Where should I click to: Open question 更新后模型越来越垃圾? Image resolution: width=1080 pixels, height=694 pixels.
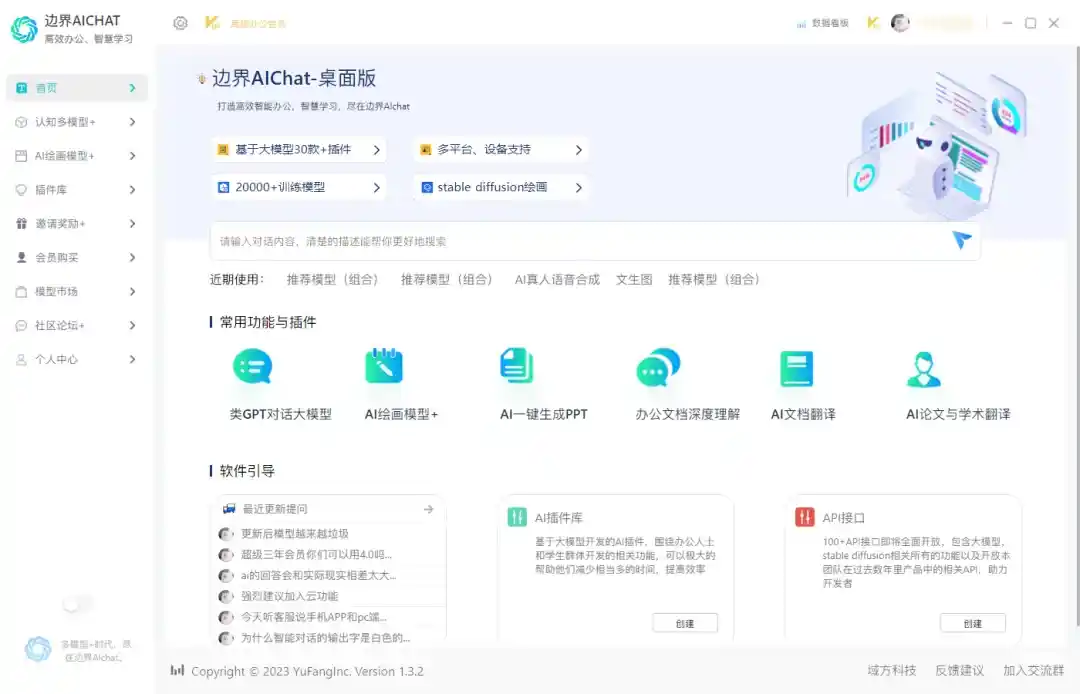[x=294, y=534]
